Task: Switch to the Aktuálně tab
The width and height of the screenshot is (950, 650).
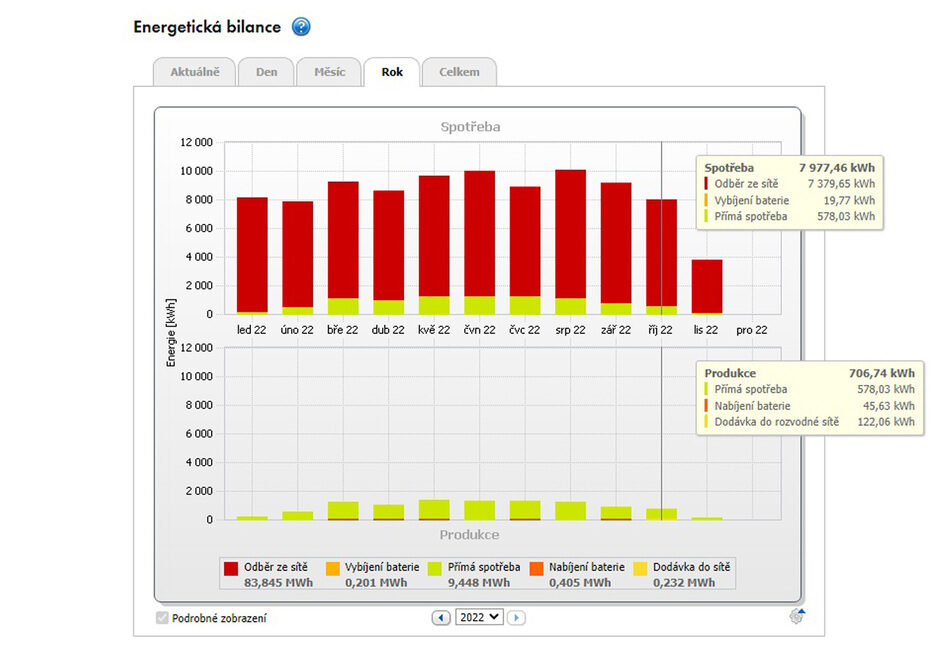Action: [x=194, y=72]
